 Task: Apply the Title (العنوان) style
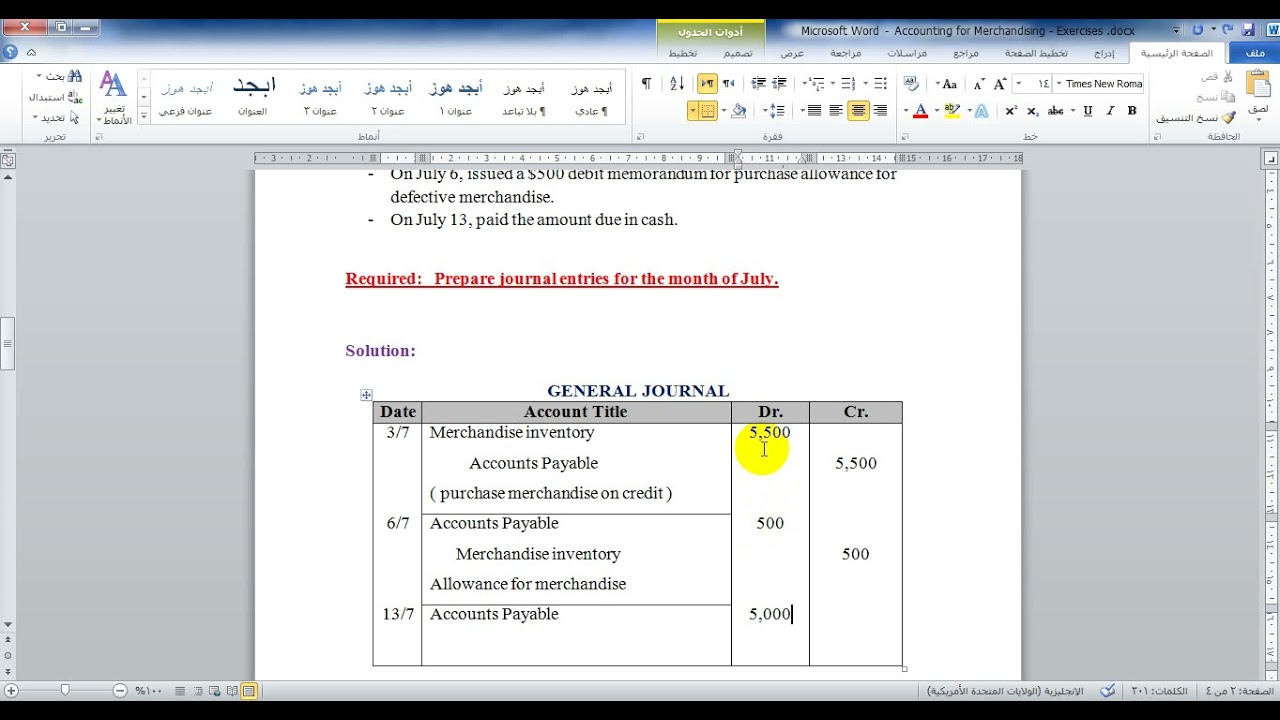click(x=253, y=98)
